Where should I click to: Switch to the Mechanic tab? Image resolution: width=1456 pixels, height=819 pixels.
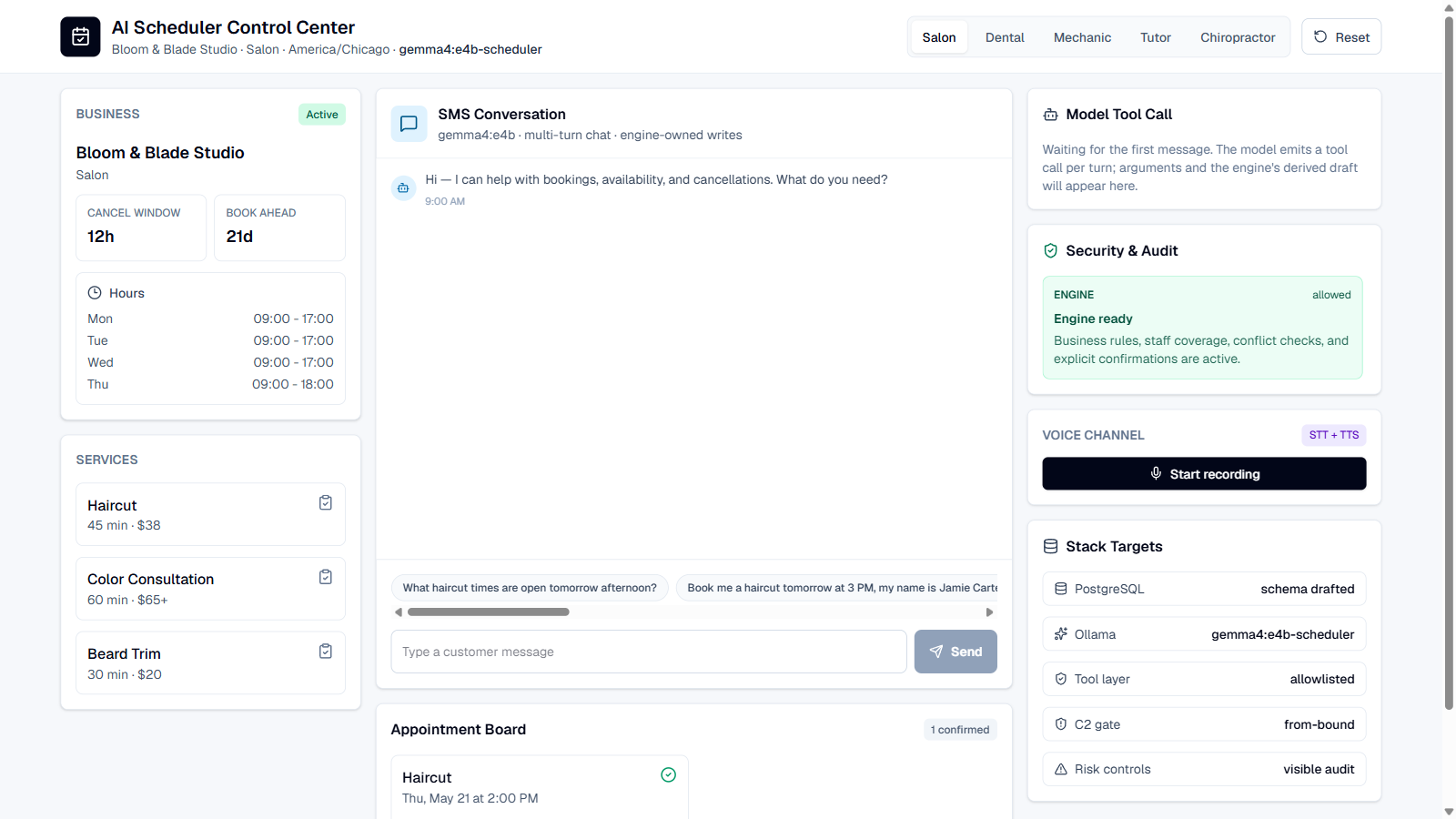click(1082, 37)
